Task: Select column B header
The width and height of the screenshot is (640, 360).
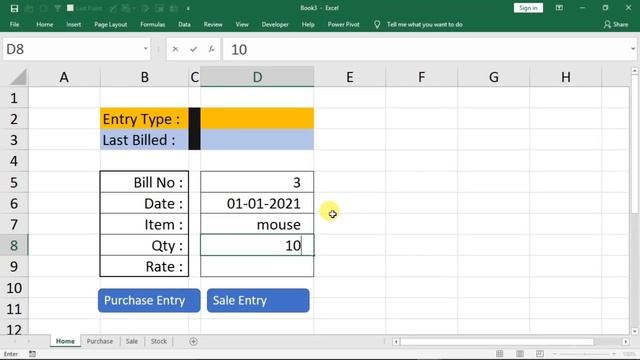Action: [144, 77]
